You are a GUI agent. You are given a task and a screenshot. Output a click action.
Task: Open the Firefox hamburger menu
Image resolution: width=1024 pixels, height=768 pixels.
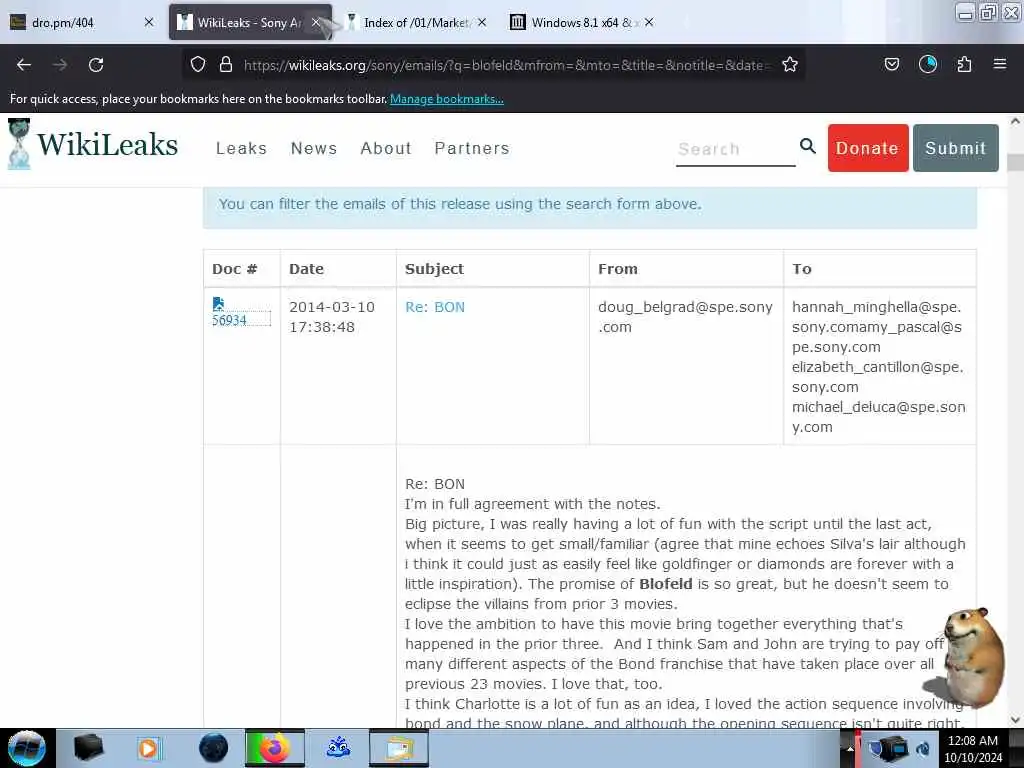[x=1000, y=65]
